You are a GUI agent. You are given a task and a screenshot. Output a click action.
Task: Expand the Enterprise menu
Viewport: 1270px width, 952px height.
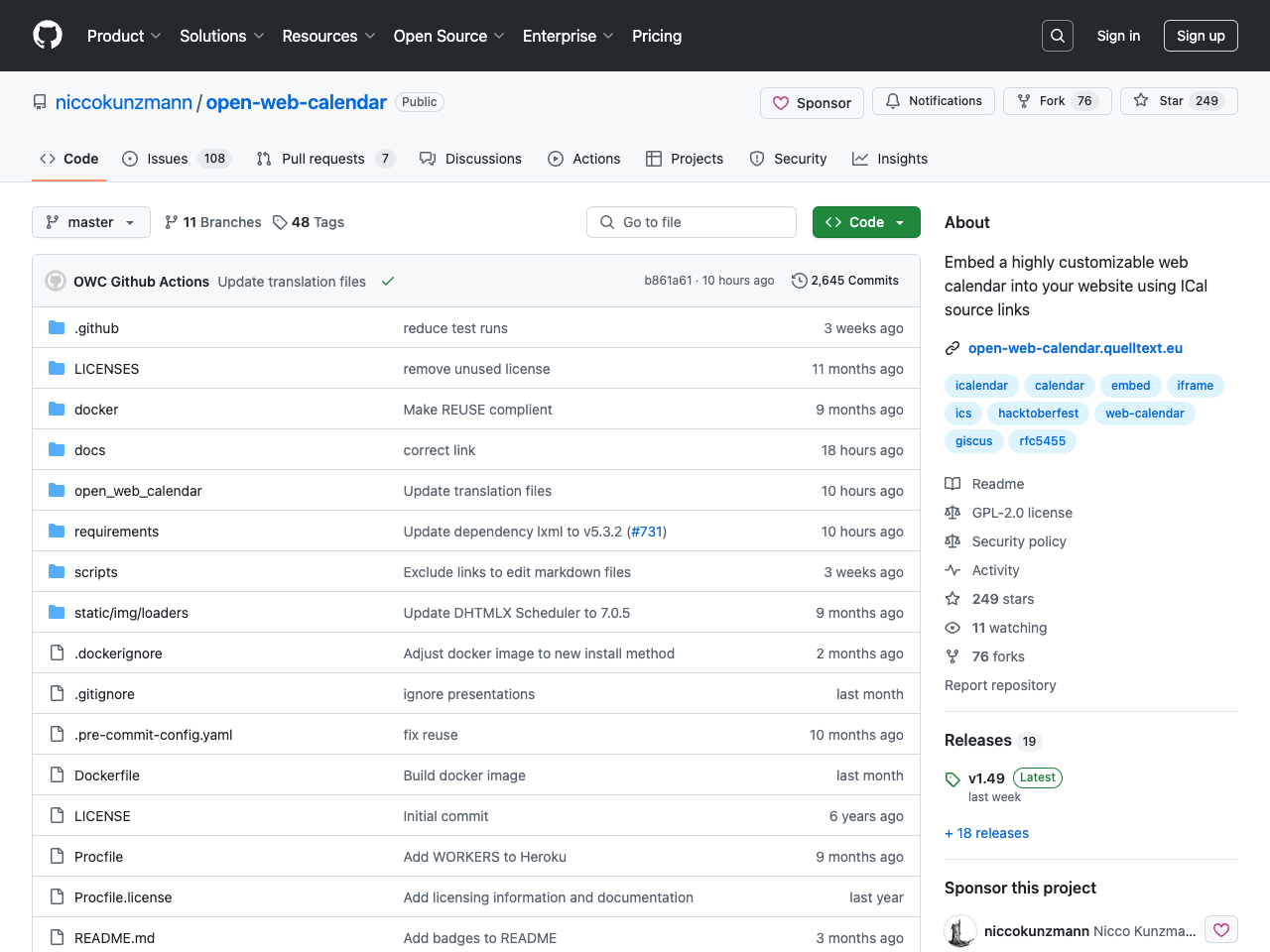(x=568, y=36)
